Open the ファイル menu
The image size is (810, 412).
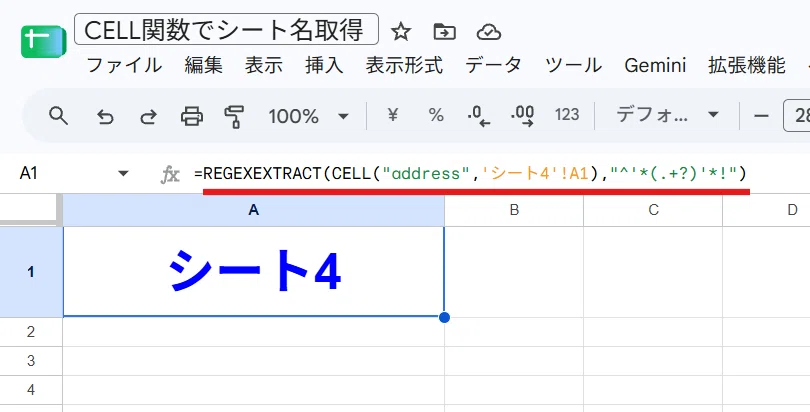coord(124,66)
